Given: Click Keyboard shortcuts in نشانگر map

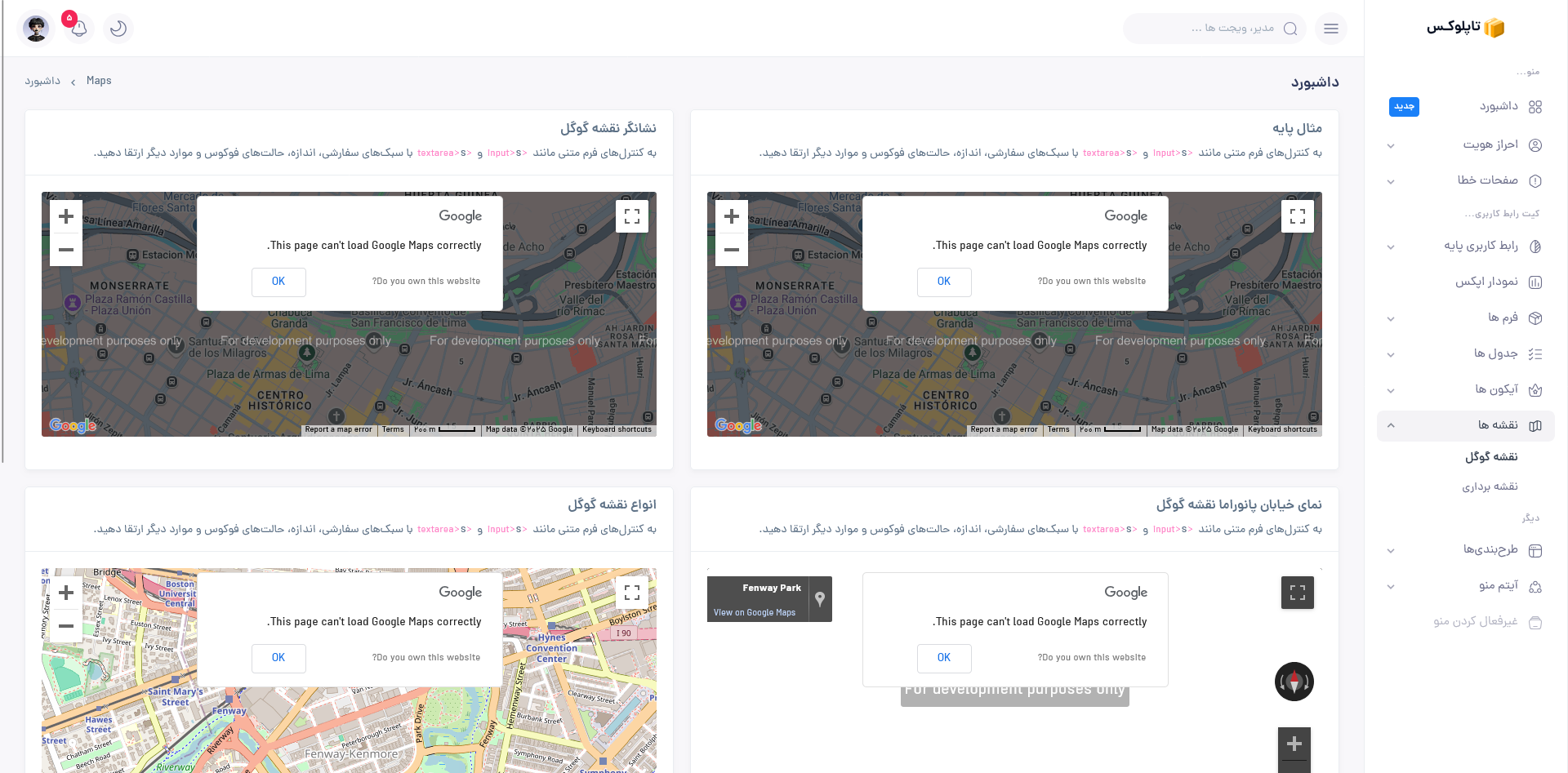Looking at the screenshot, I should pyautogui.click(x=617, y=429).
